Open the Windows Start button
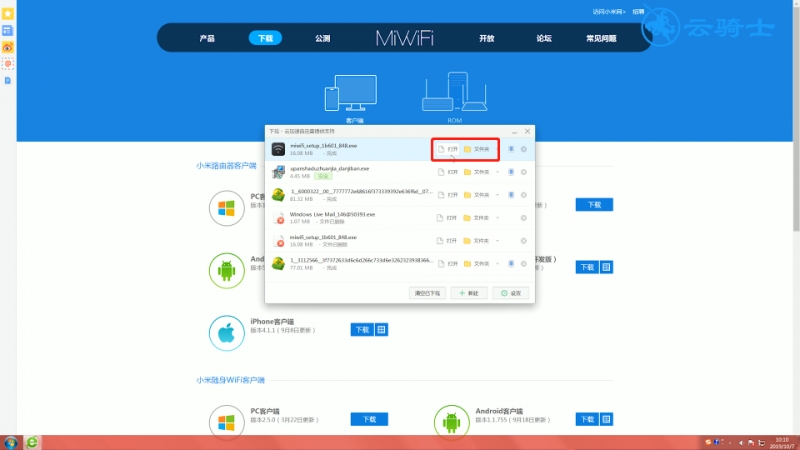 point(10,442)
